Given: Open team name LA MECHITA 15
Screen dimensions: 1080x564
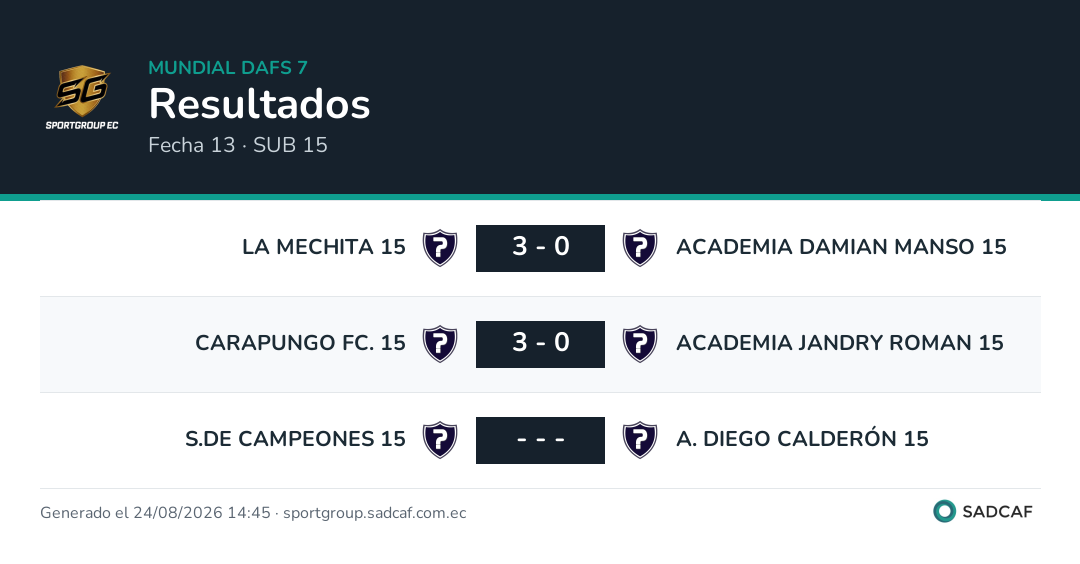Looking at the screenshot, I should (324, 247).
